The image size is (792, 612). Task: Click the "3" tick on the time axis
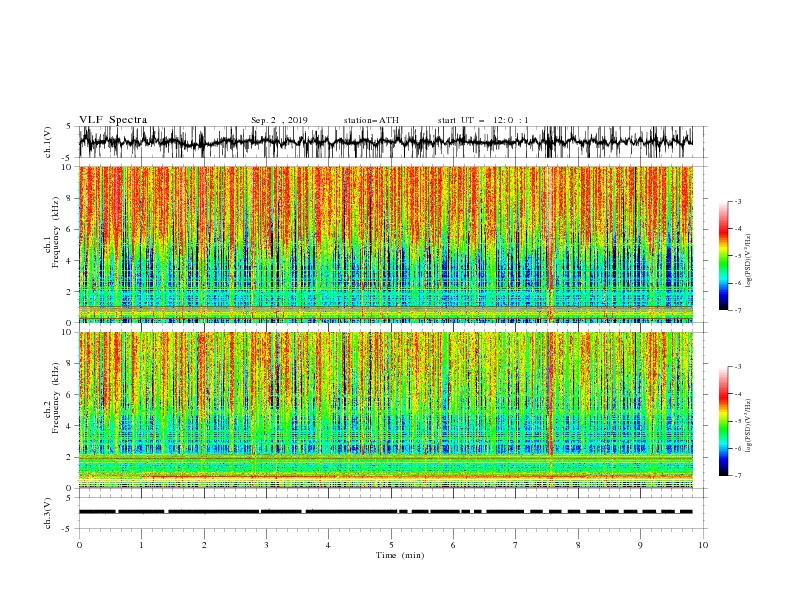pos(266,545)
